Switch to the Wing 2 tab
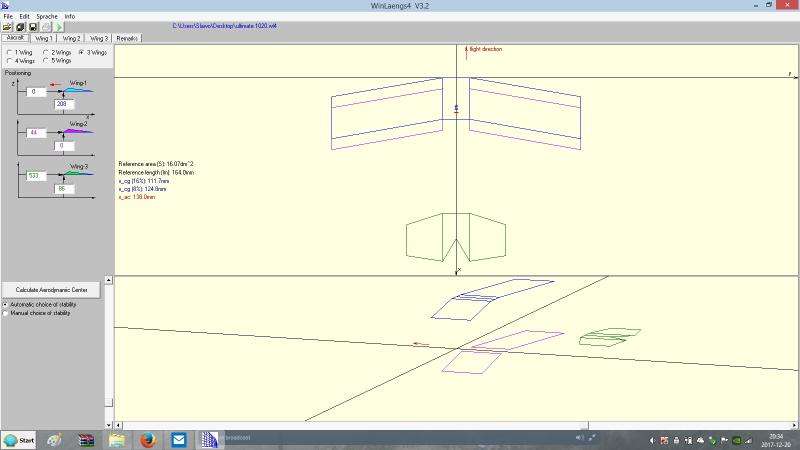Viewport: 800px width, 450px height. (72, 38)
